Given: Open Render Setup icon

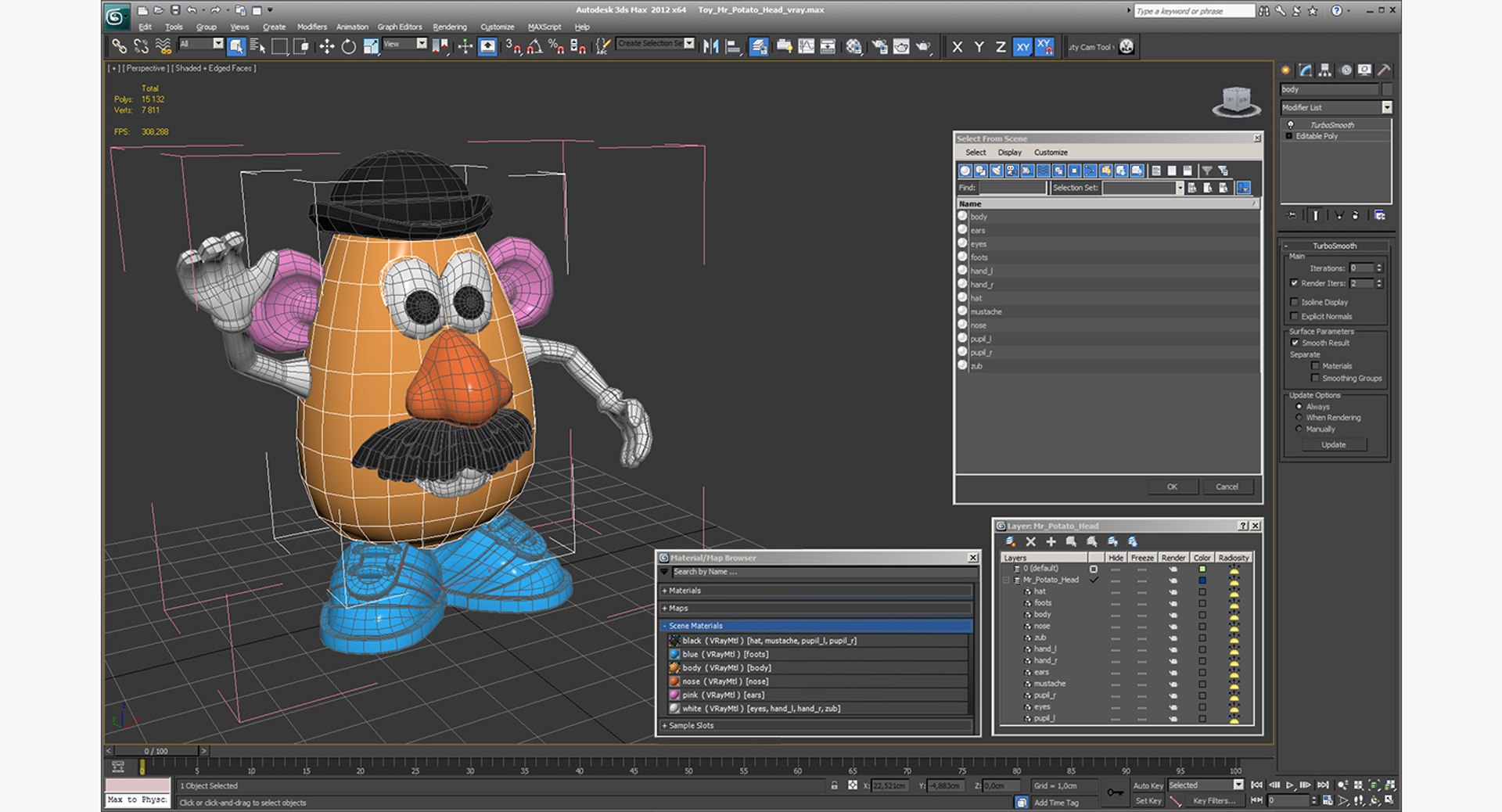Looking at the screenshot, I should pyautogui.click(x=879, y=46).
